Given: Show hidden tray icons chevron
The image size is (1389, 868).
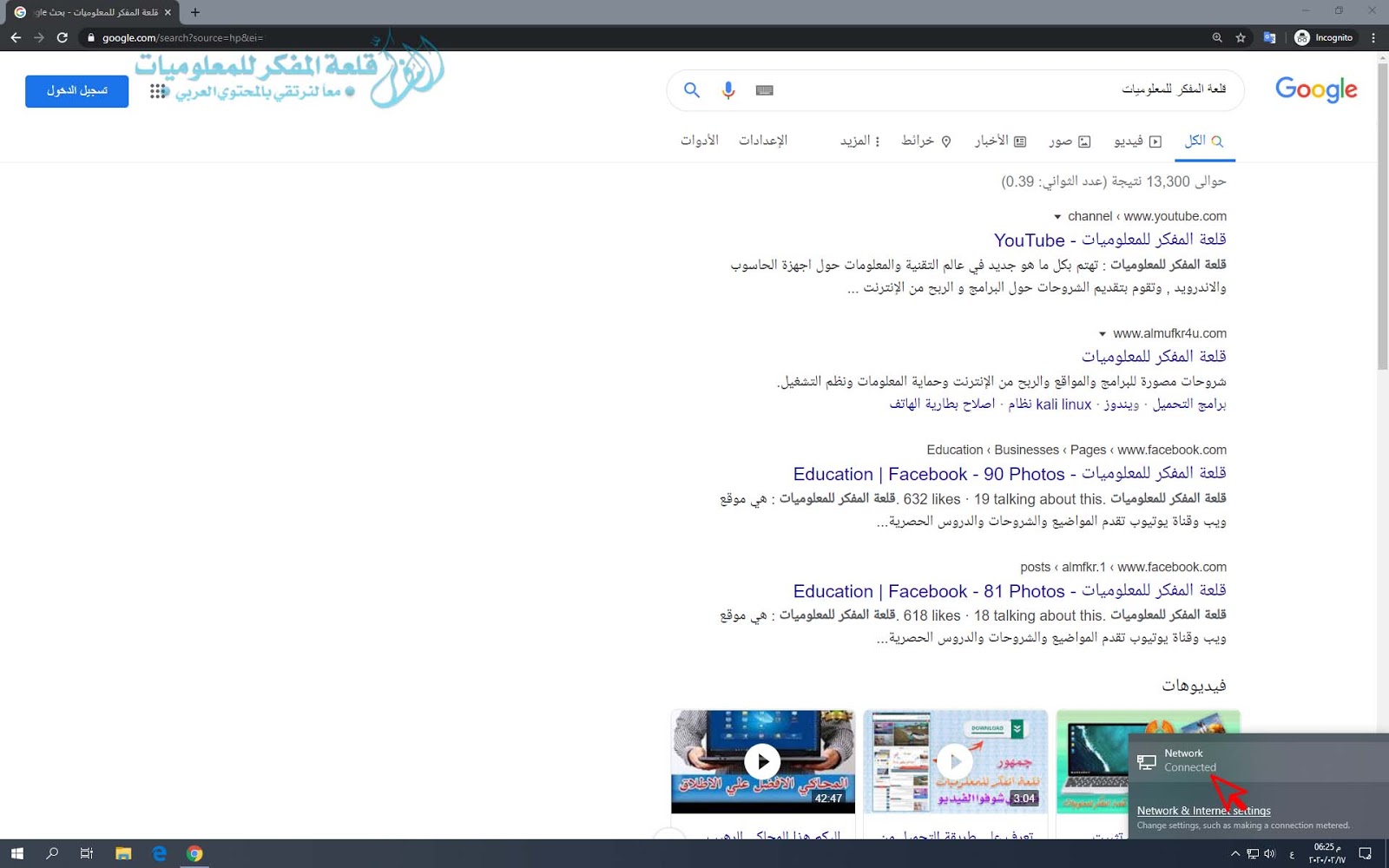Looking at the screenshot, I should pos(1234,854).
